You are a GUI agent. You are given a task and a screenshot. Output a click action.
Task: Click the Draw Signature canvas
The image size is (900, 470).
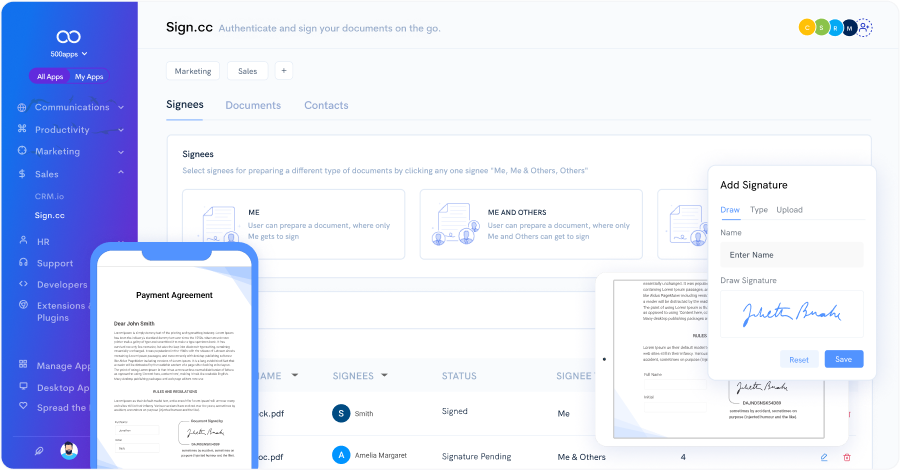[792, 314]
